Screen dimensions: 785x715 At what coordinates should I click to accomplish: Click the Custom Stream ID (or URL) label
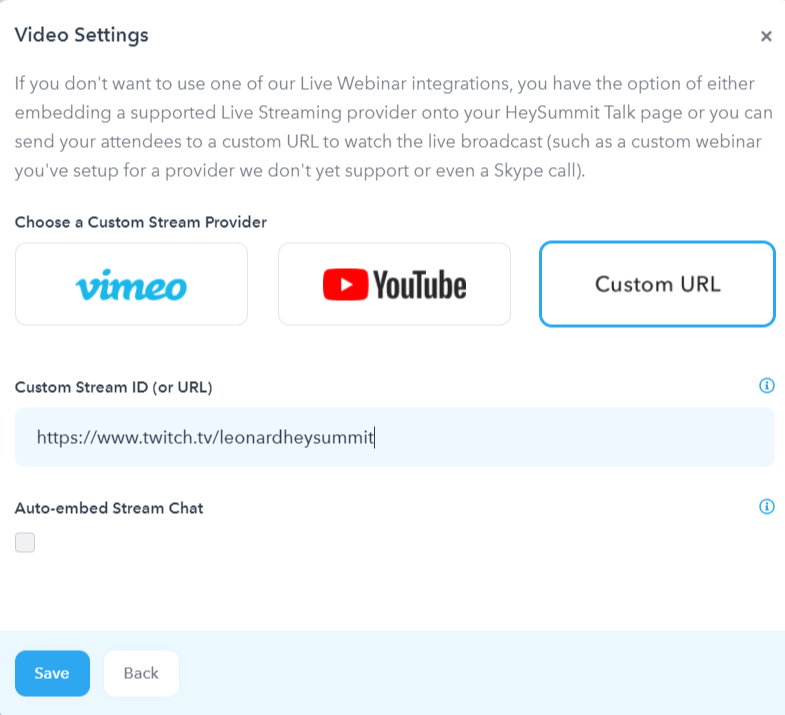114,387
